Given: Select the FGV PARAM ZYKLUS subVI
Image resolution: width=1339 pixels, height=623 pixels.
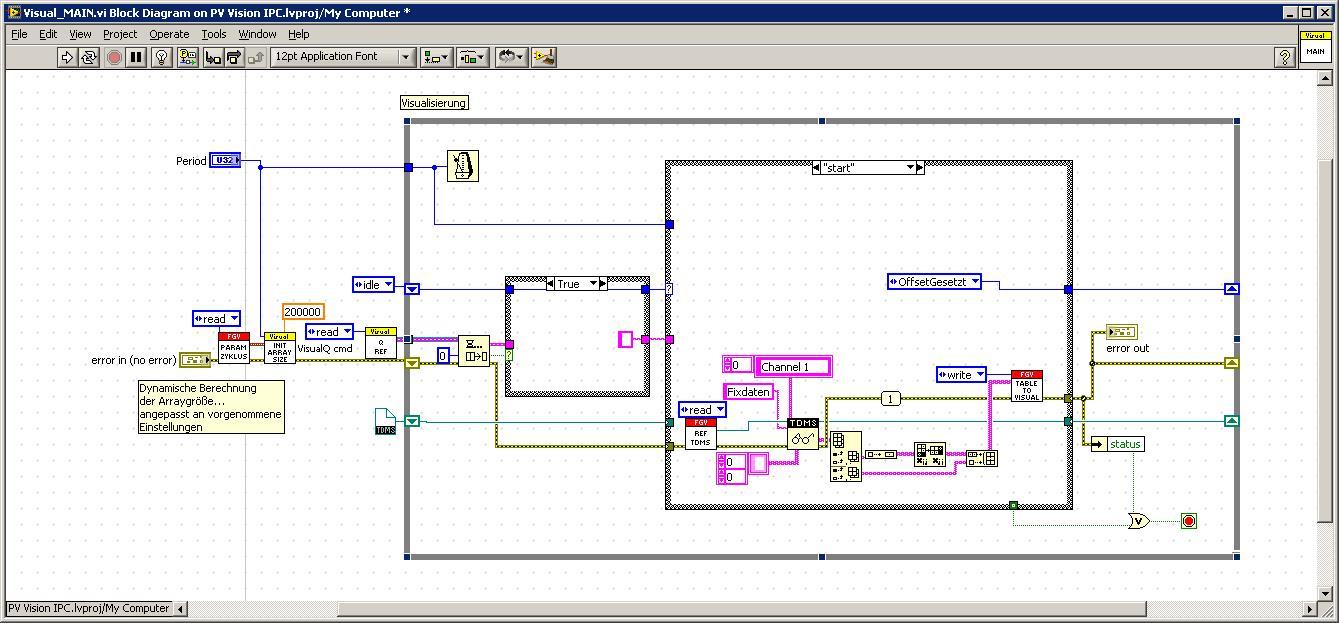Looking at the screenshot, I should point(233,348).
